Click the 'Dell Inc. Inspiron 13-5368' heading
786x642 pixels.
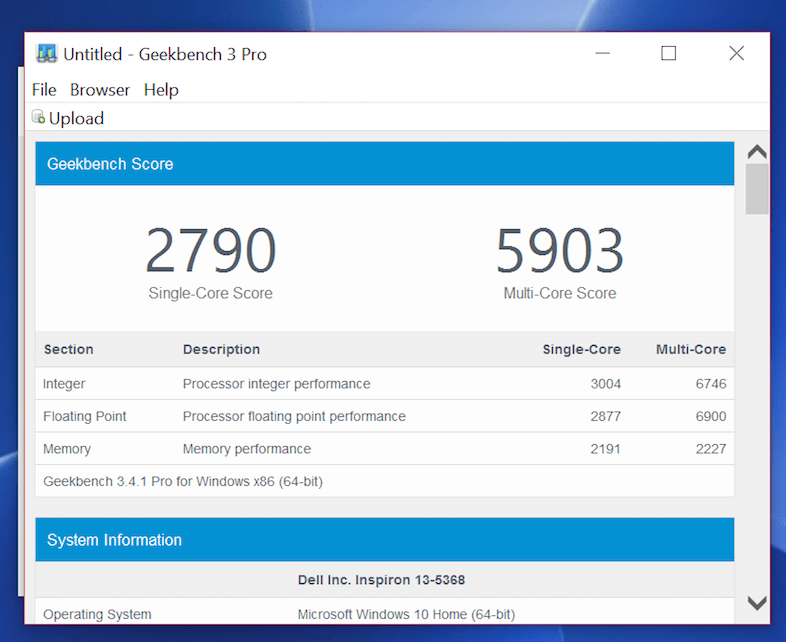pyautogui.click(x=381, y=580)
